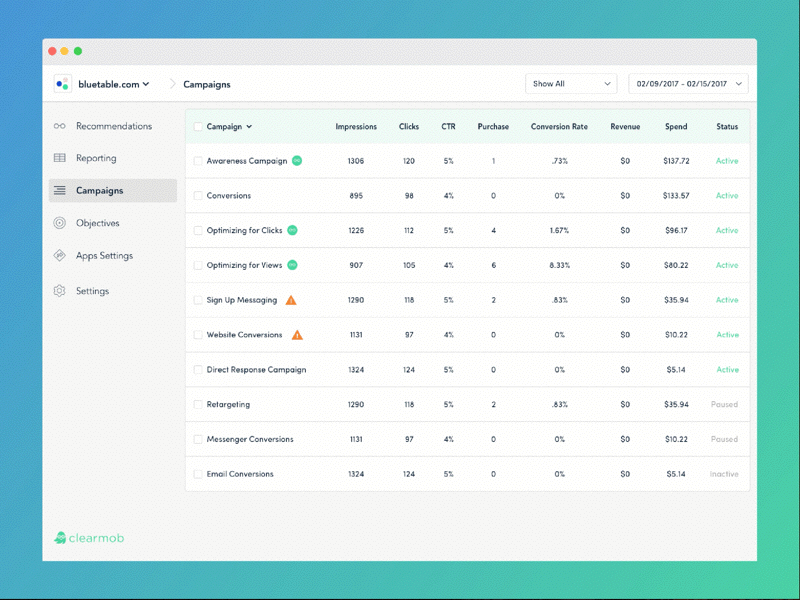Click the Reporting table icon
The height and width of the screenshot is (600, 800).
[x=60, y=158]
